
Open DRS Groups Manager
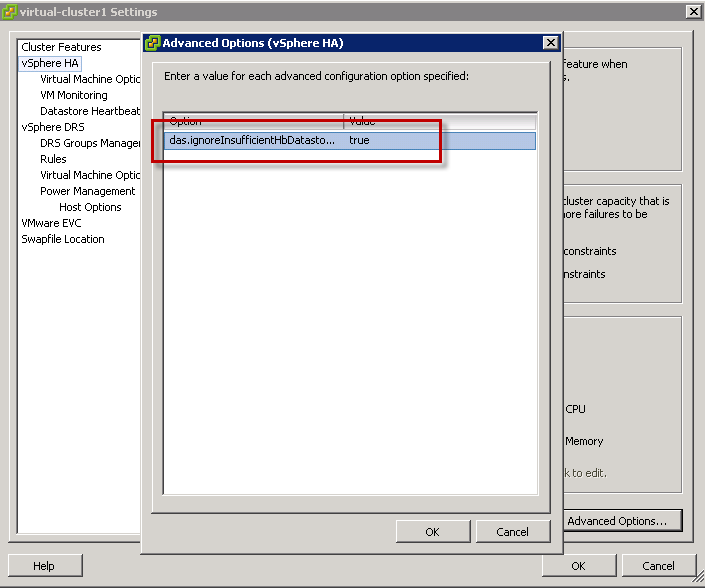coord(90,143)
